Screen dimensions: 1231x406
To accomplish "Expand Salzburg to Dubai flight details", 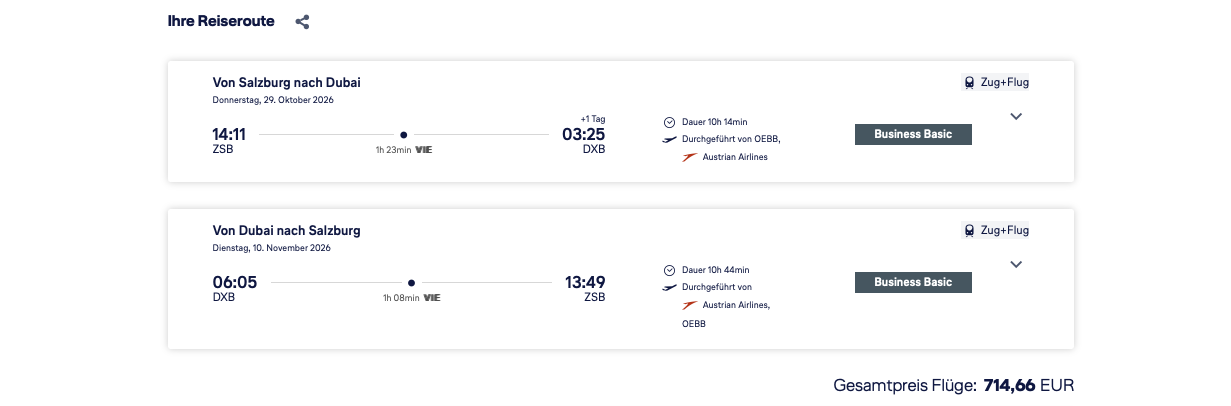I will [x=1016, y=117].
